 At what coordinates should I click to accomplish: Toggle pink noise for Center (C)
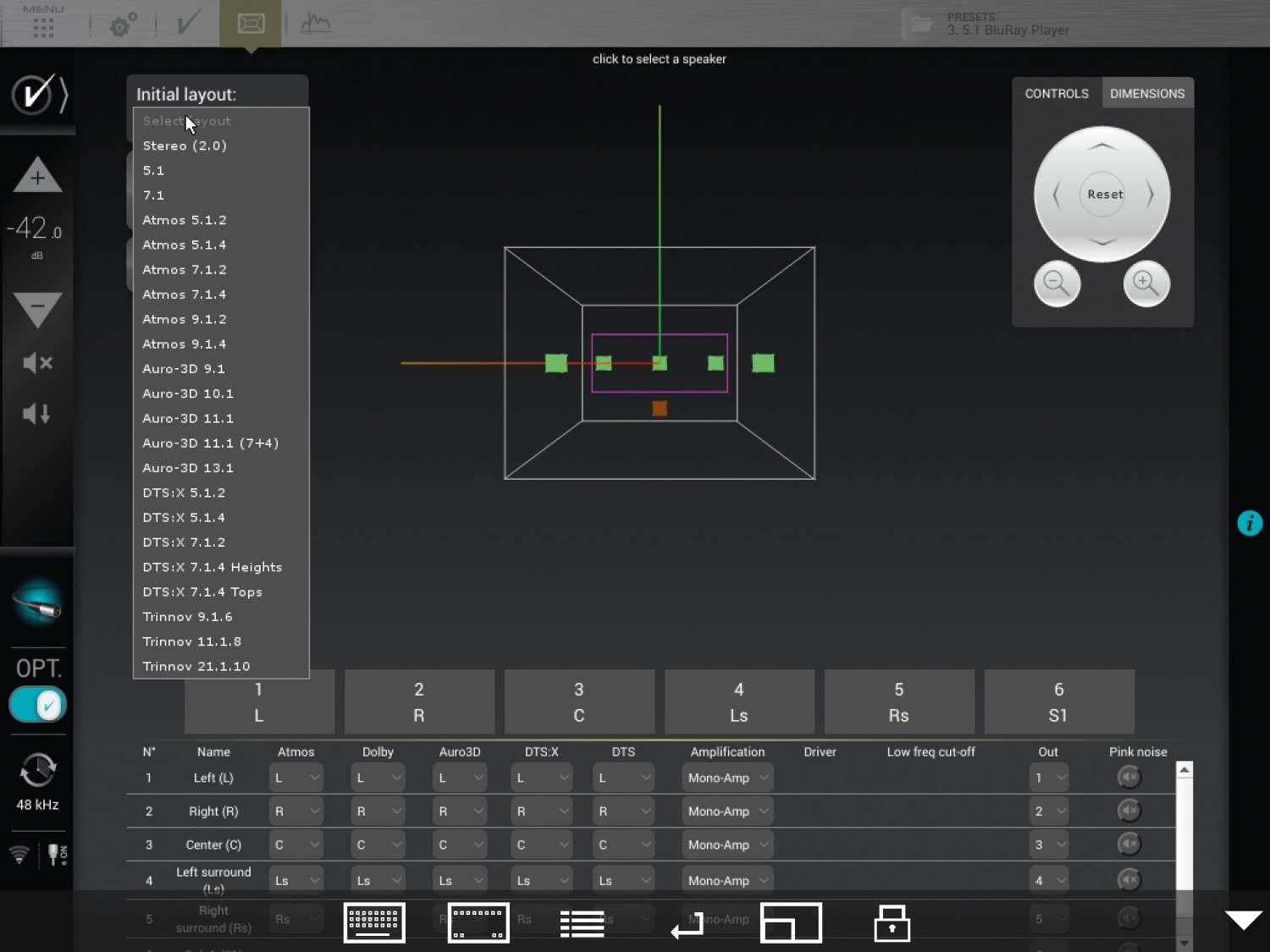point(1129,844)
